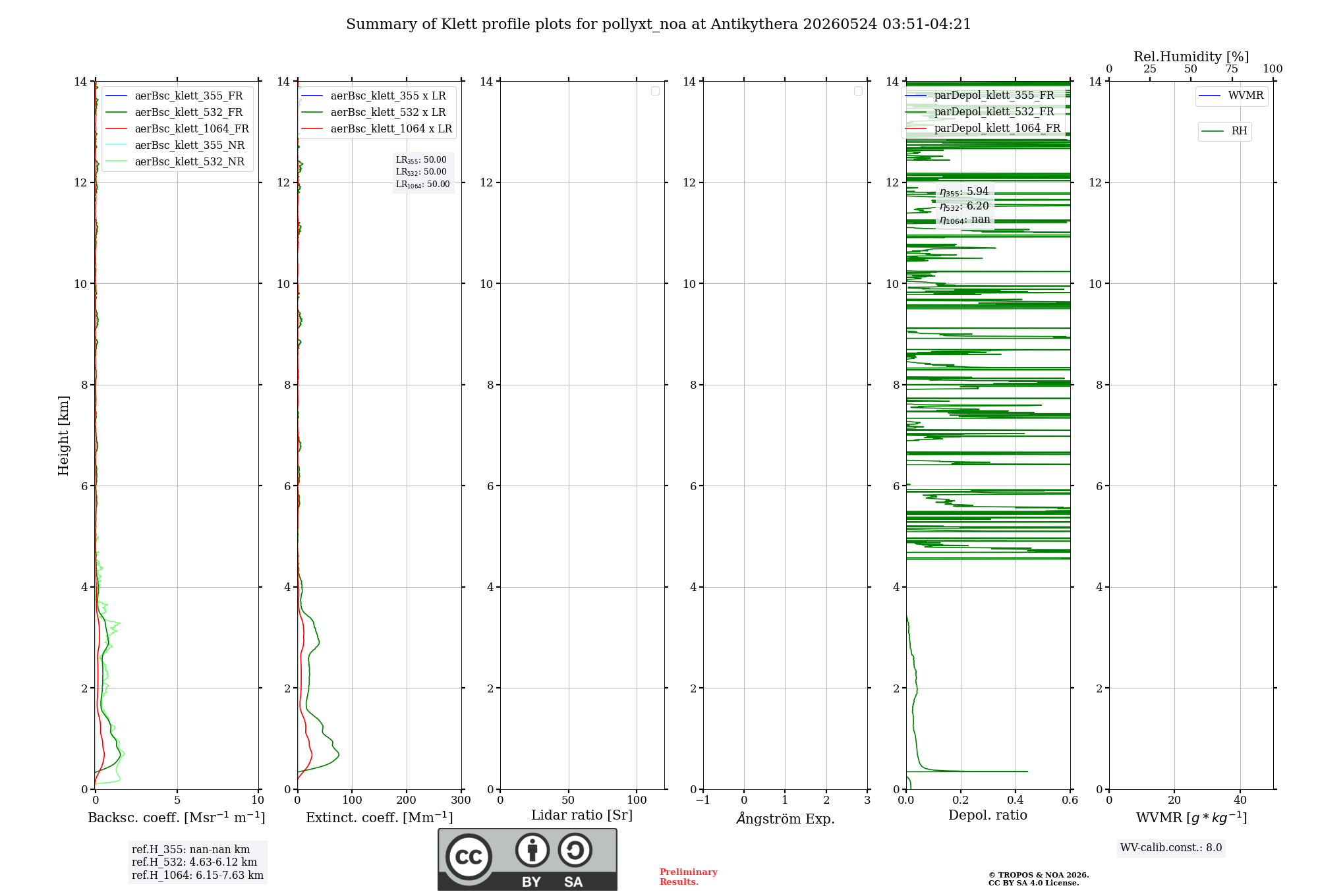Click the η1064: nan annotation

tap(965, 220)
